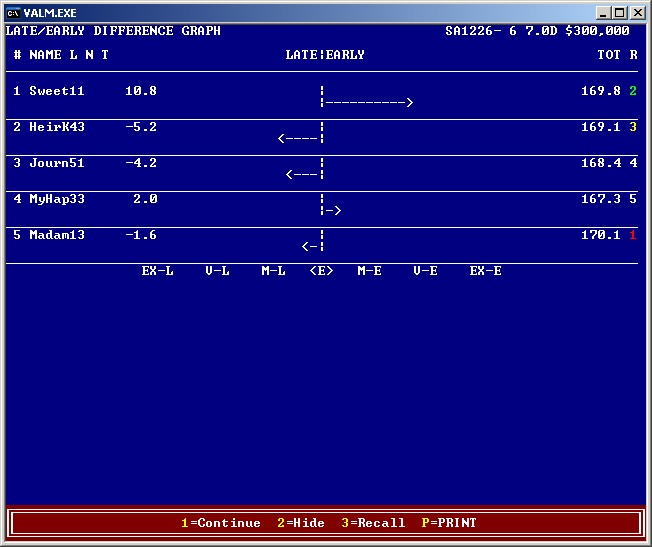The height and width of the screenshot is (547, 652).
Task: Click the -4.2 difference value
Action: tap(141, 163)
